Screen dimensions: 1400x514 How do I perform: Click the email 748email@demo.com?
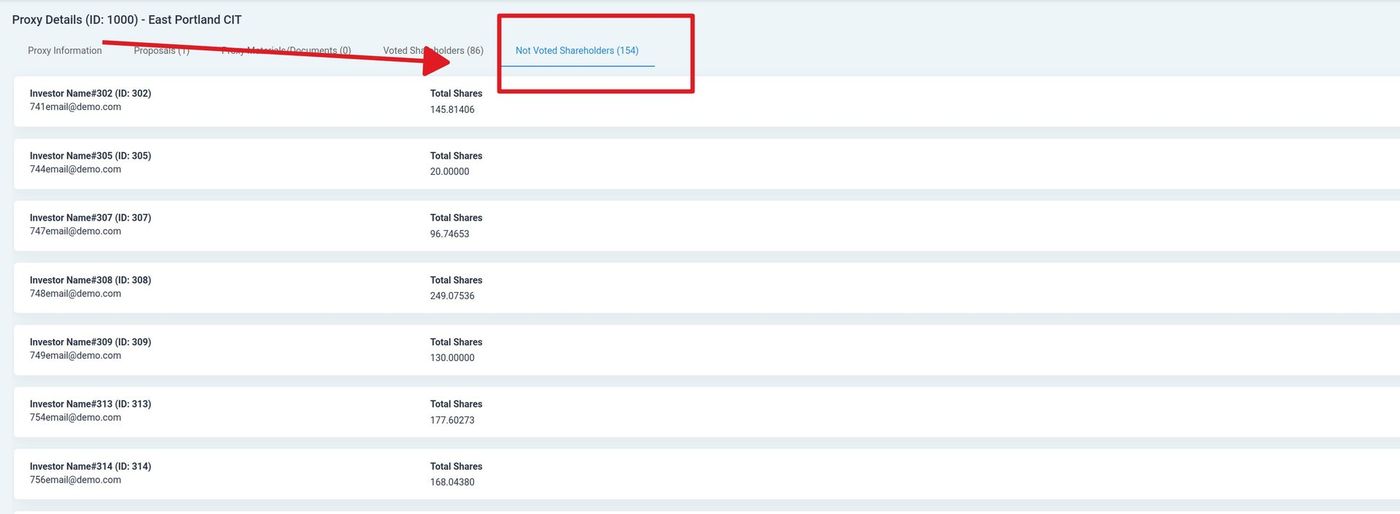click(75, 294)
